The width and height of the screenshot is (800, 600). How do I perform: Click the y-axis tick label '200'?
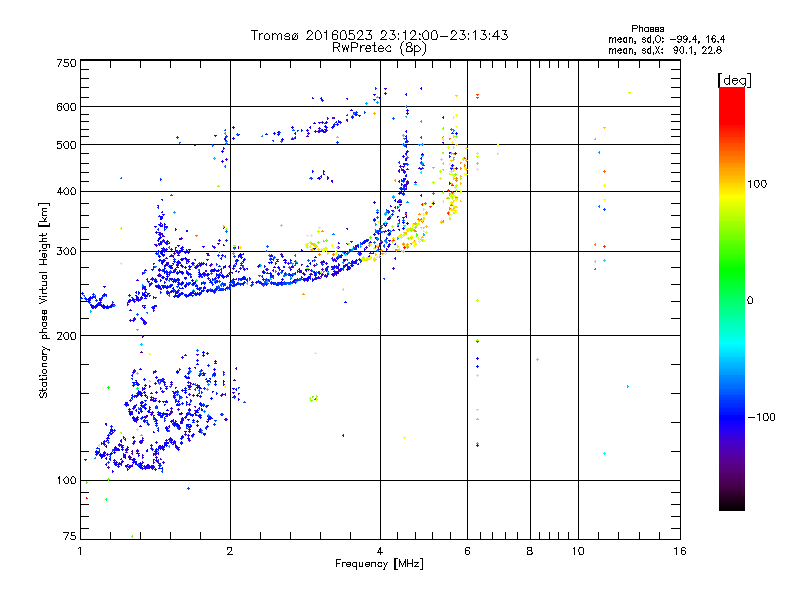coord(66,336)
